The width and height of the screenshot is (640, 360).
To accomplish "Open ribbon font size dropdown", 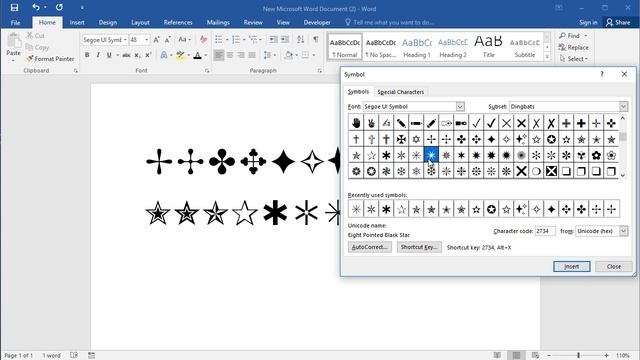I will click(147, 40).
